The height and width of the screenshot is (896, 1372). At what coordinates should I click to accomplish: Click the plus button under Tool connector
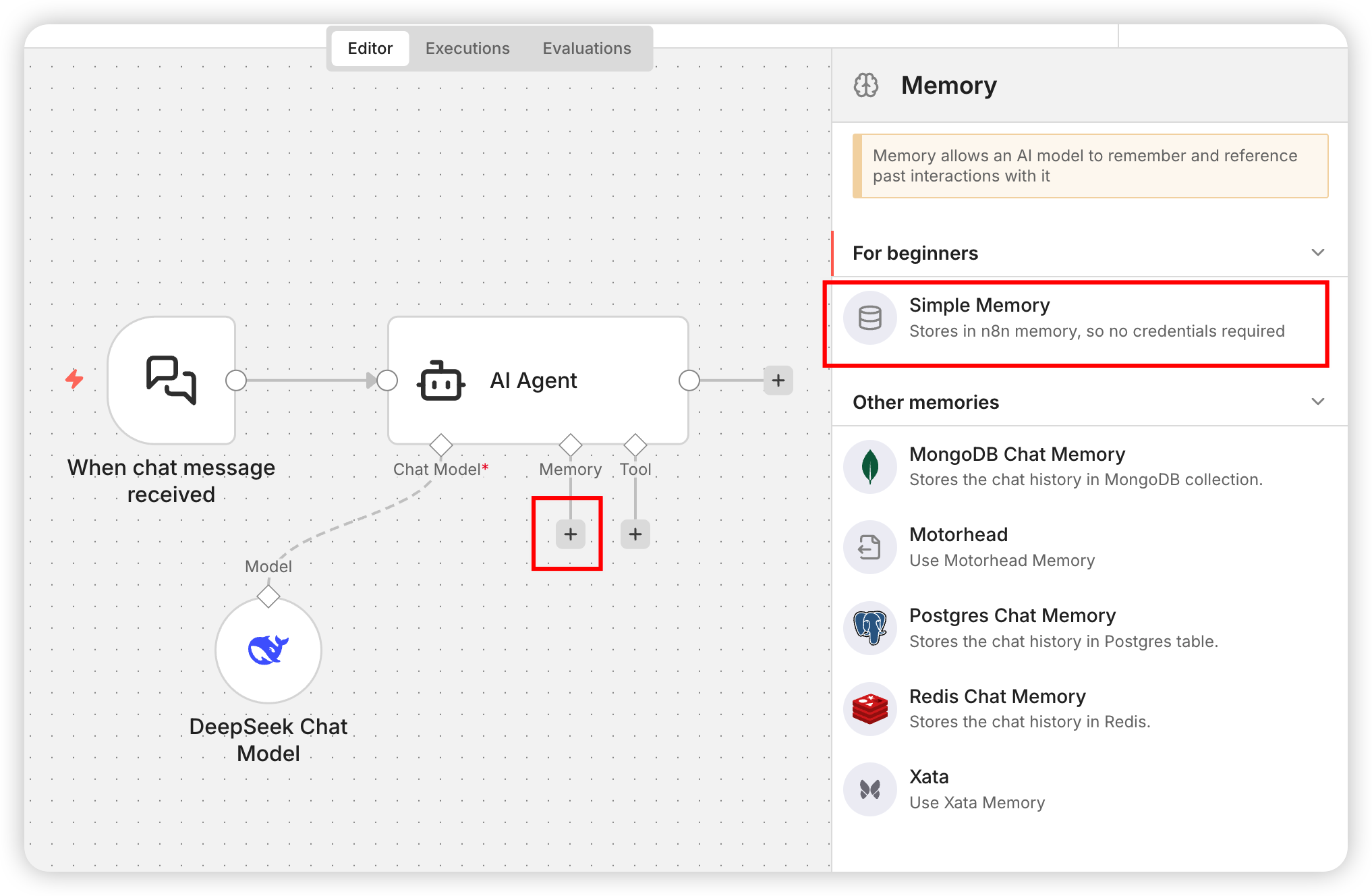click(x=635, y=534)
